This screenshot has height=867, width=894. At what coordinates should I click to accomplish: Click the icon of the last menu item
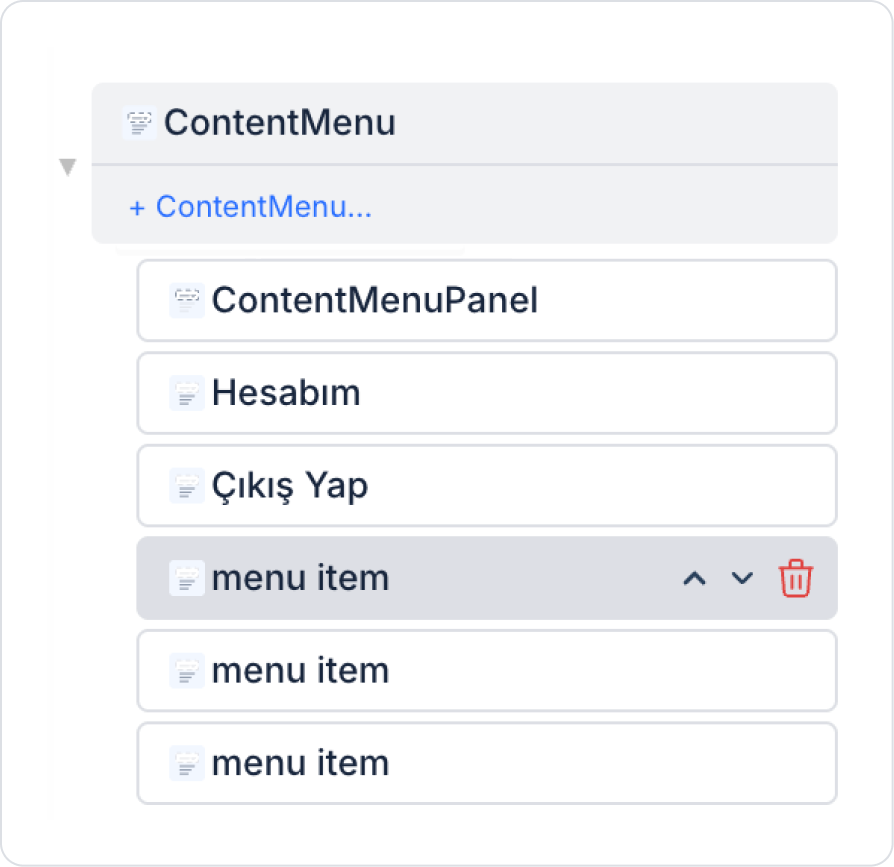186,763
